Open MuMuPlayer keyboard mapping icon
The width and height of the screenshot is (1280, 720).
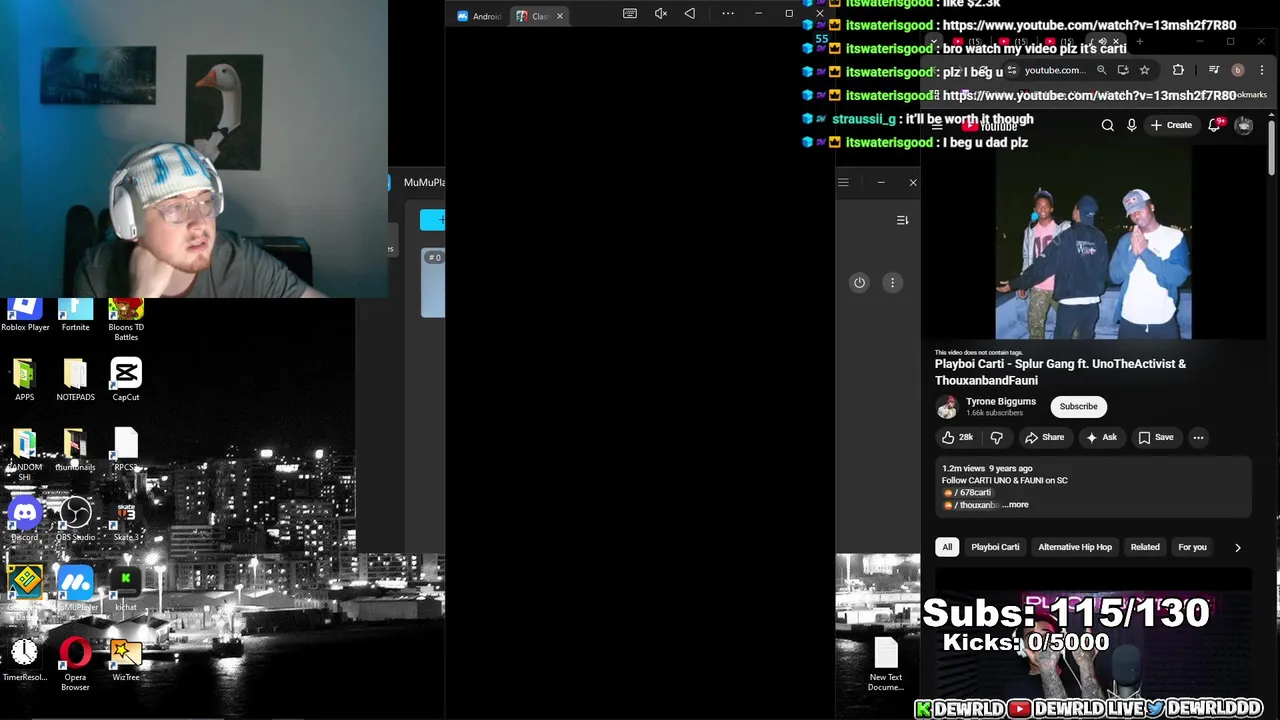click(x=630, y=14)
